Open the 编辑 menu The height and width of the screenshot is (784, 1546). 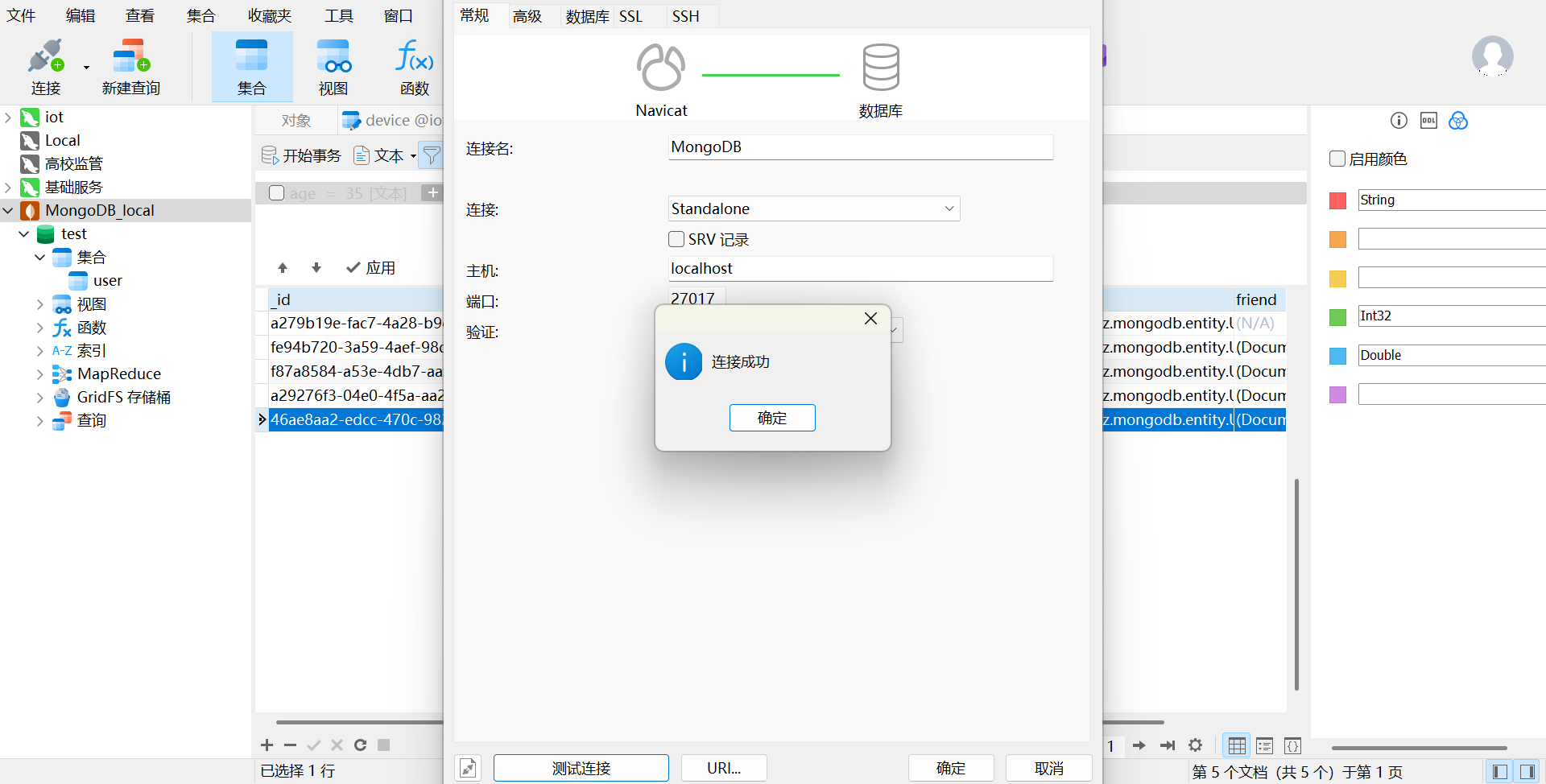(x=81, y=15)
